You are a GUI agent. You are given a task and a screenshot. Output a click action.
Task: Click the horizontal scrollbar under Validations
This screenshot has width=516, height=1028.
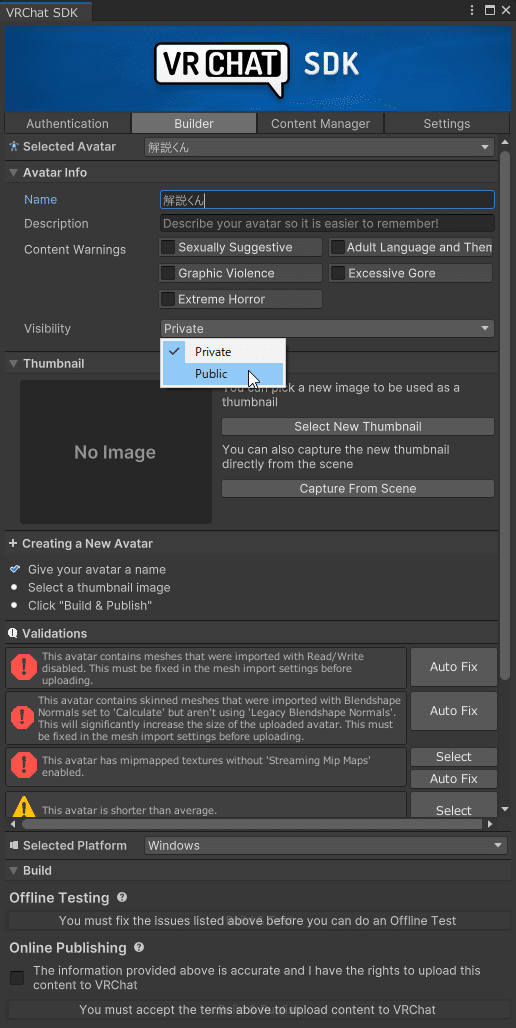click(x=254, y=823)
